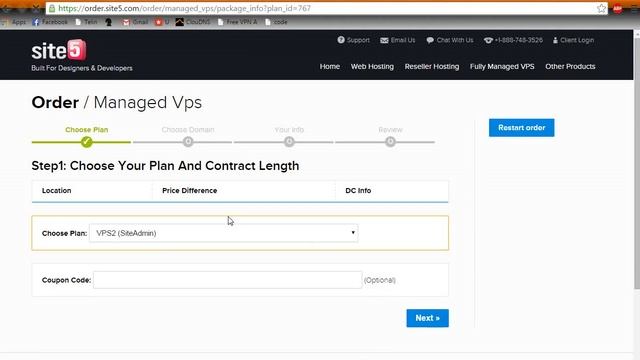This screenshot has width=640, height=360.
Task: Click the telephone icon in header
Action: [x=488, y=40]
